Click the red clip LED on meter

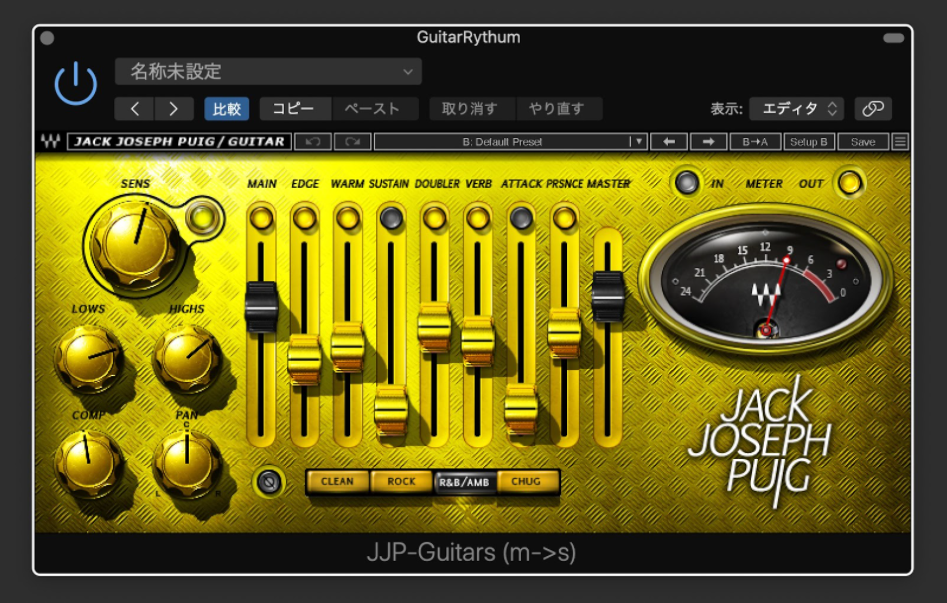[840, 265]
